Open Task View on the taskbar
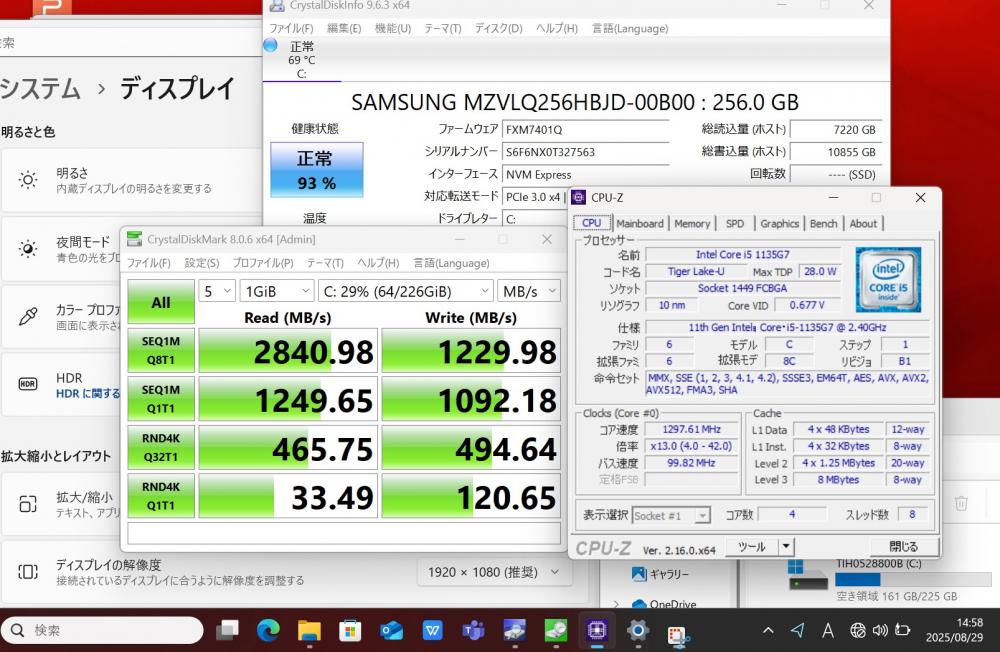Image resolution: width=1000 pixels, height=652 pixels. click(x=227, y=630)
